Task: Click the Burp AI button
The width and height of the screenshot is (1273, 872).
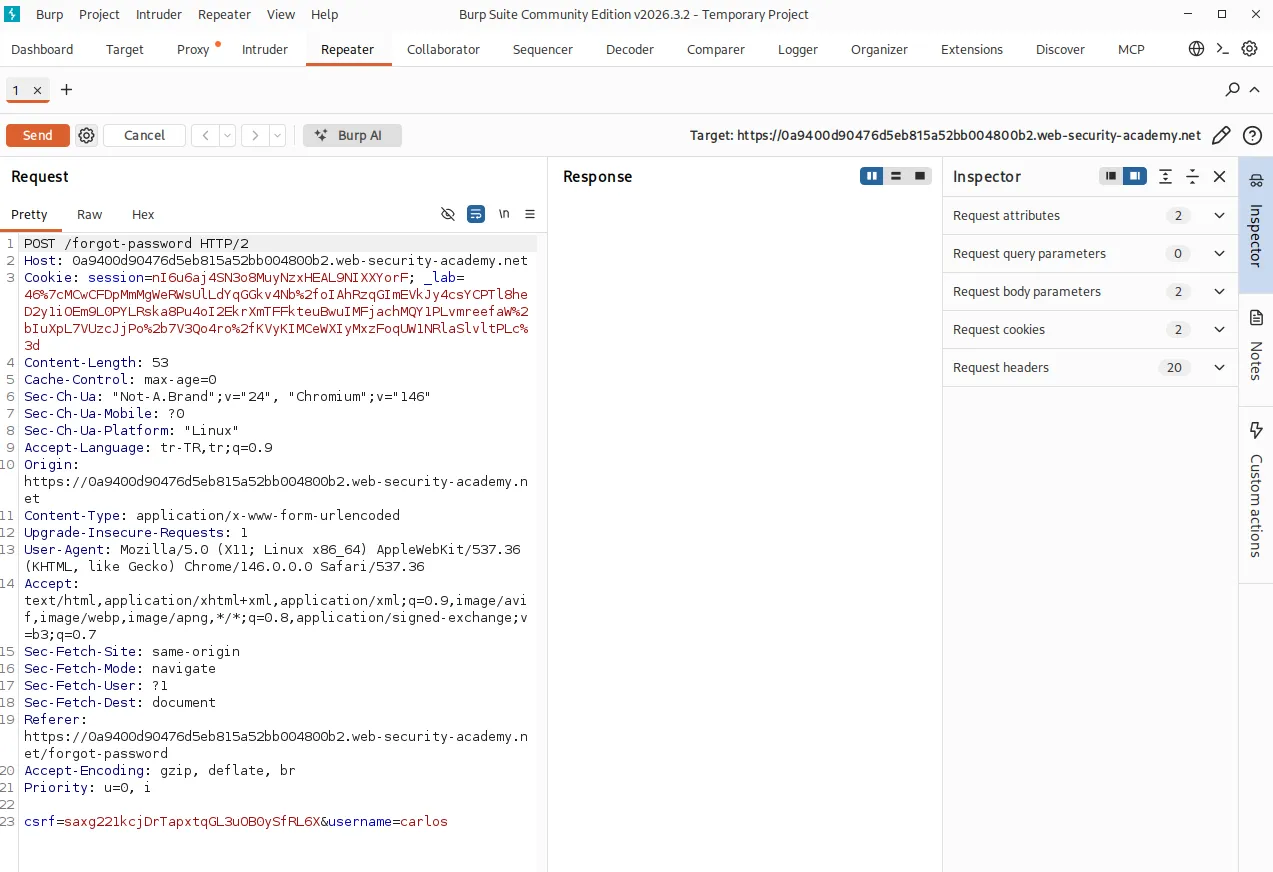Action: click(352, 135)
